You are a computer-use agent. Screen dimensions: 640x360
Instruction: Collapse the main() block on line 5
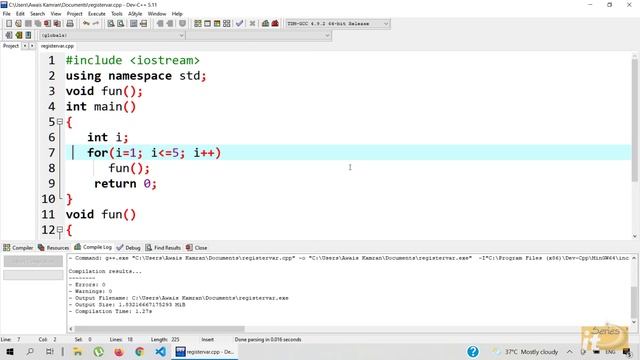coord(60,122)
